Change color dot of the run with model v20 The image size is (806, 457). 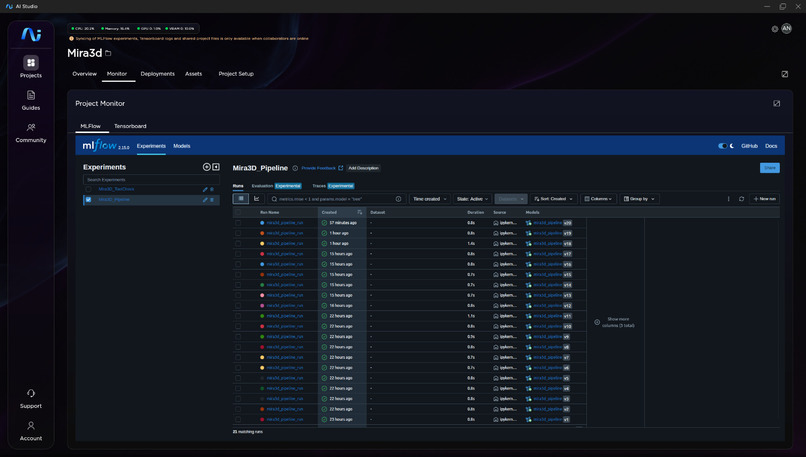262,223
